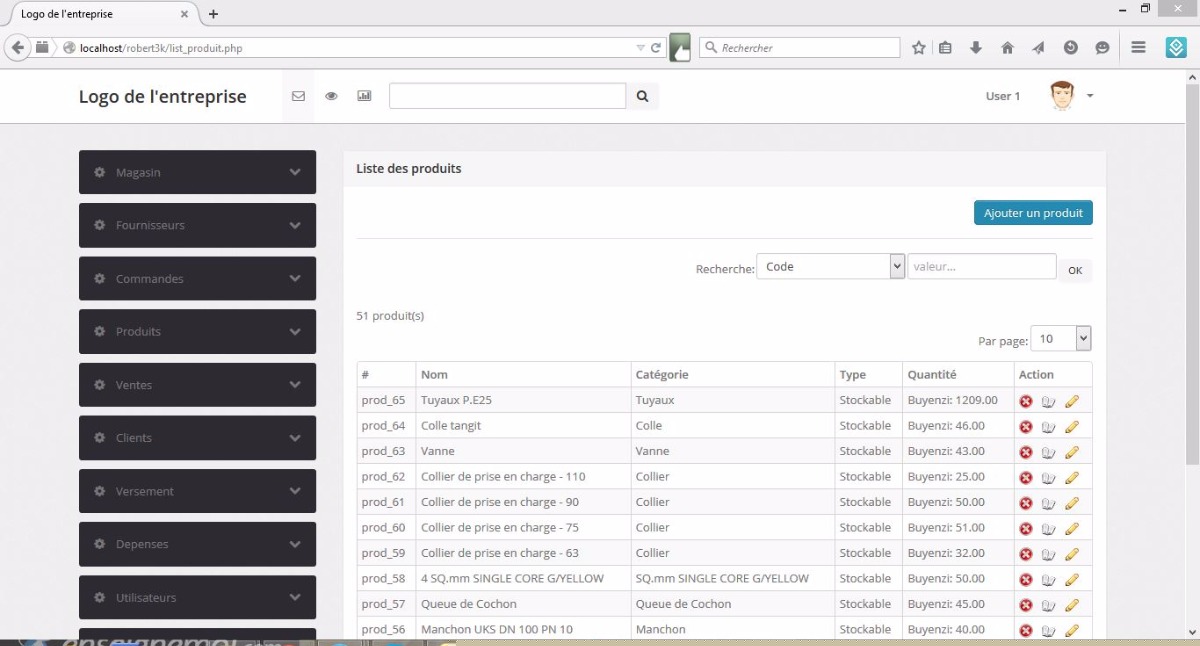The height and width of the screenshot is (646, 1200).
Task: Click the Ajouter un produit button
Action: pos(1033,213)
